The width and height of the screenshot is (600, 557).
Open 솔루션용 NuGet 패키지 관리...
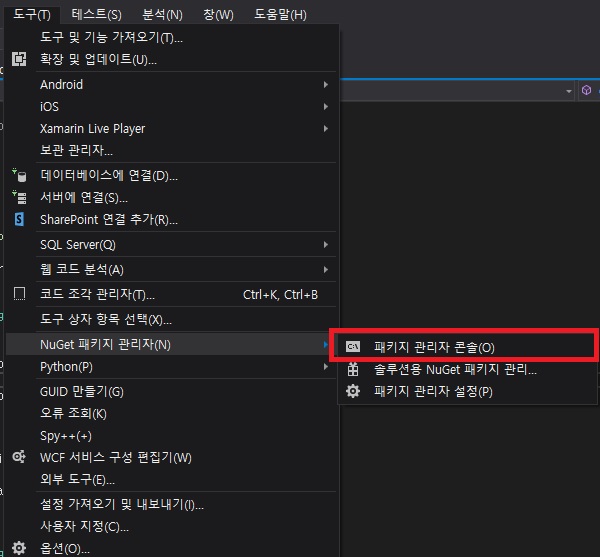pyautogui.click(x=455, y=370)
